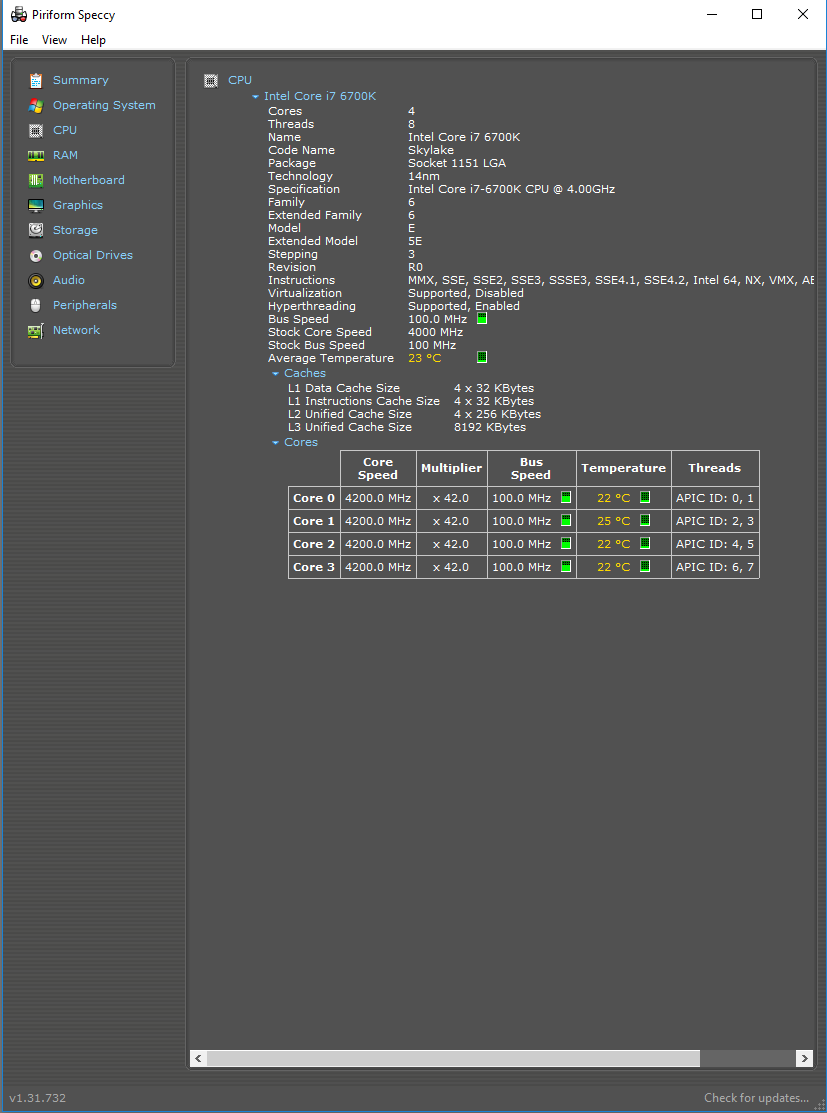Click the Summary clipboard icon in sidebar

point(36,80)
